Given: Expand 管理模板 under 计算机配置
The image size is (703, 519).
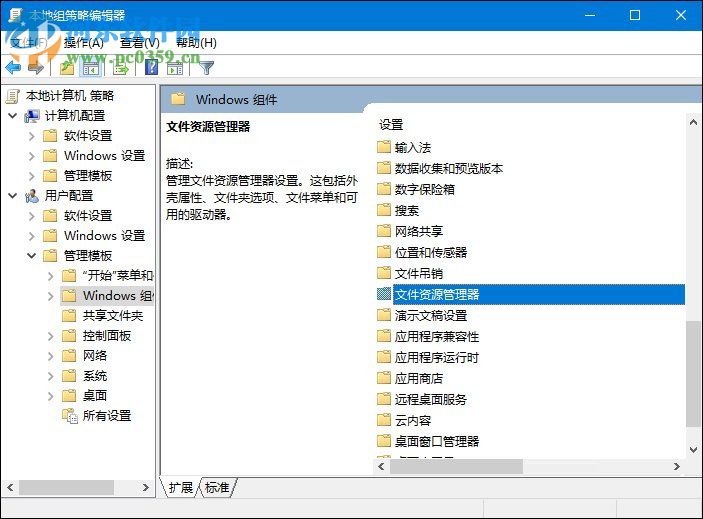Looking at the screenshot, I should [31, 176].
